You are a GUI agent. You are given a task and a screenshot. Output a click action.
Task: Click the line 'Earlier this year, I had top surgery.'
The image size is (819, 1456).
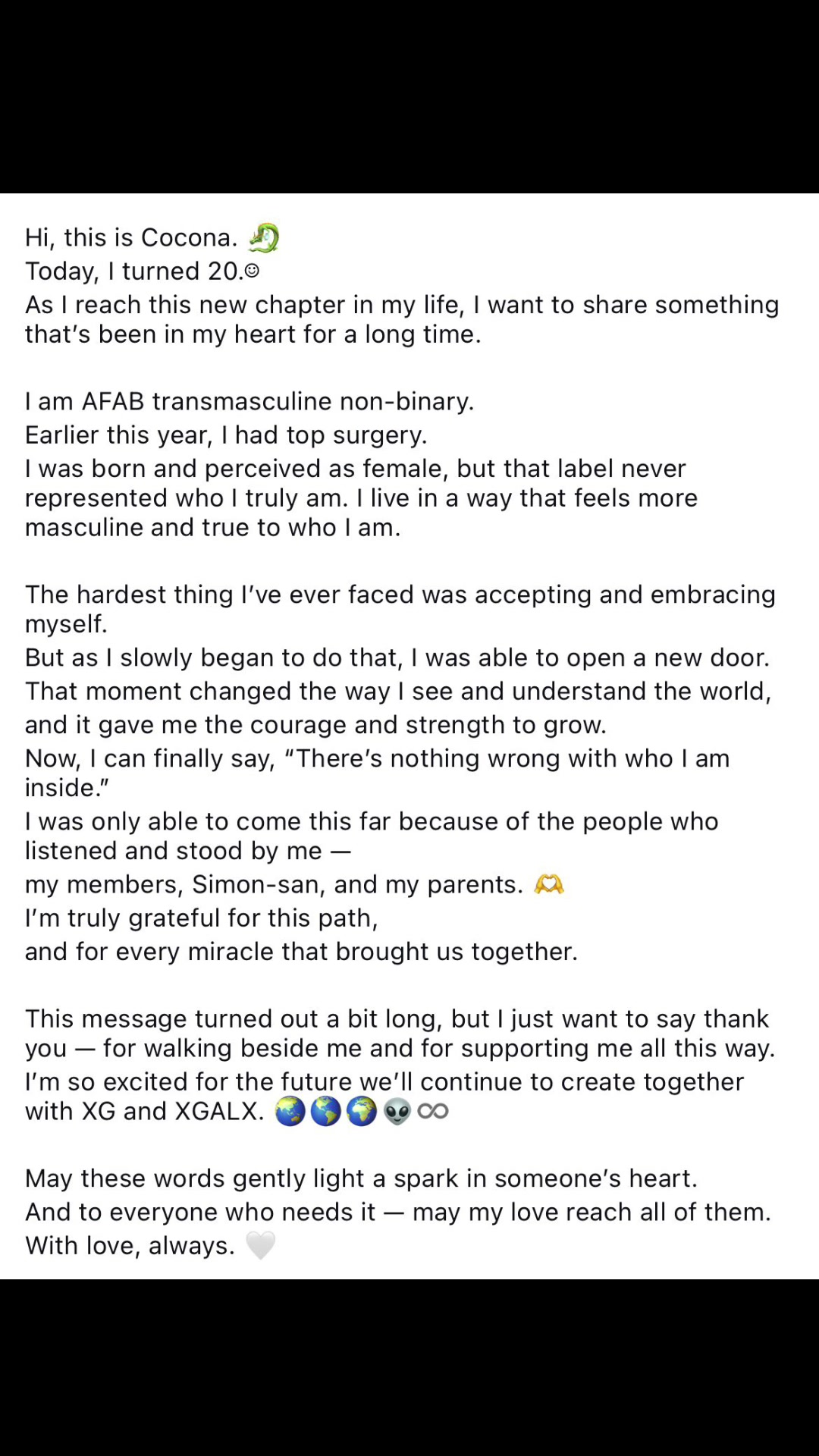[x=226, y=435]
